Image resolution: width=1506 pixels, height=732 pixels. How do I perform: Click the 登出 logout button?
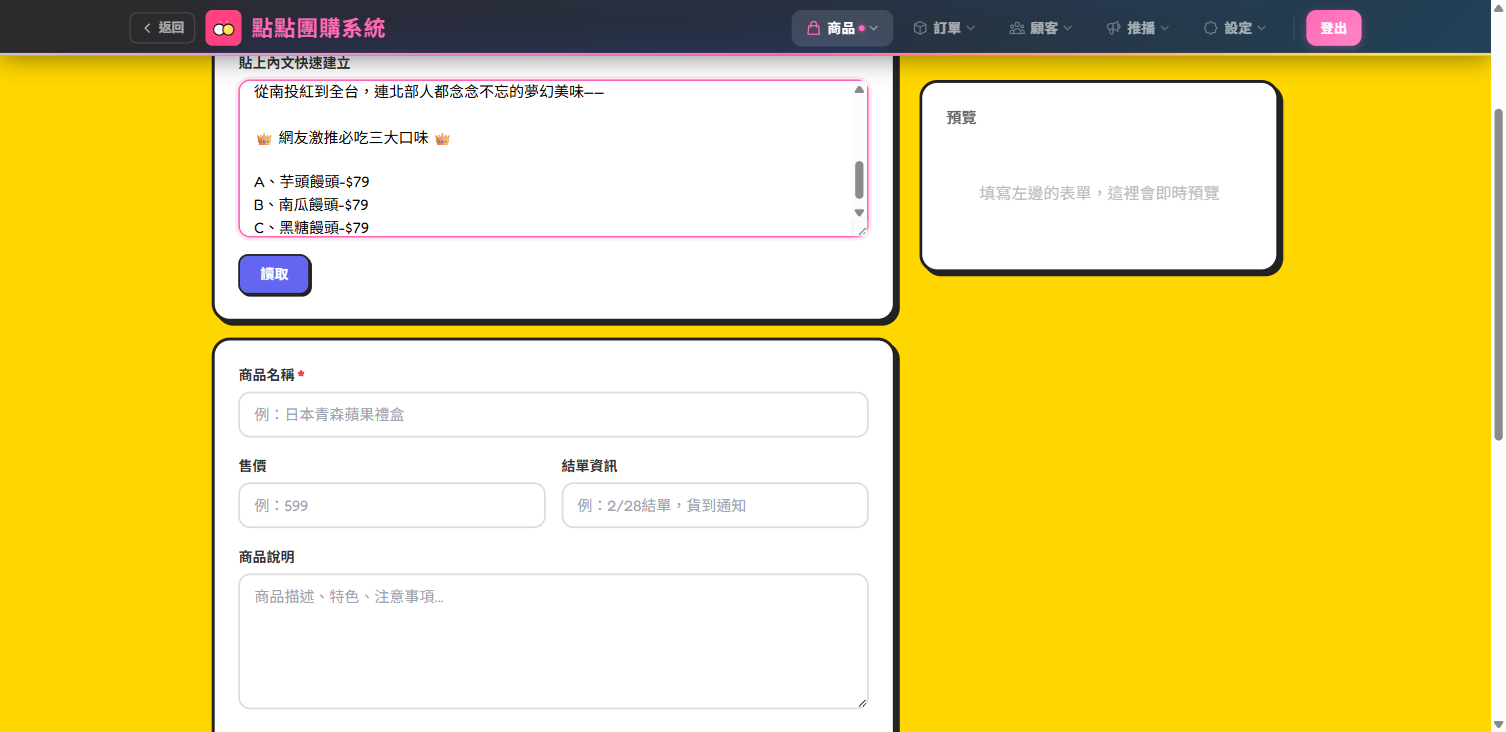(x=1333, y=28)
